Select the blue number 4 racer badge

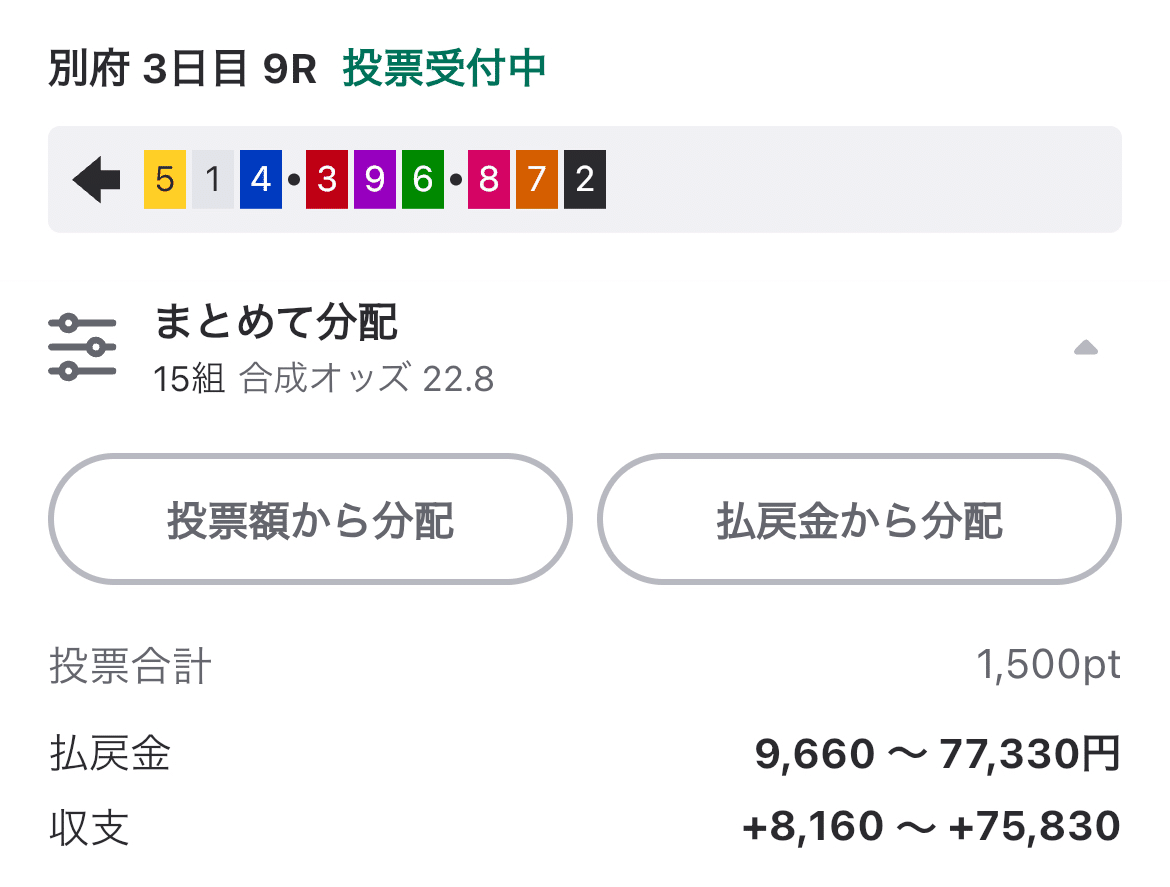[262, 178]
